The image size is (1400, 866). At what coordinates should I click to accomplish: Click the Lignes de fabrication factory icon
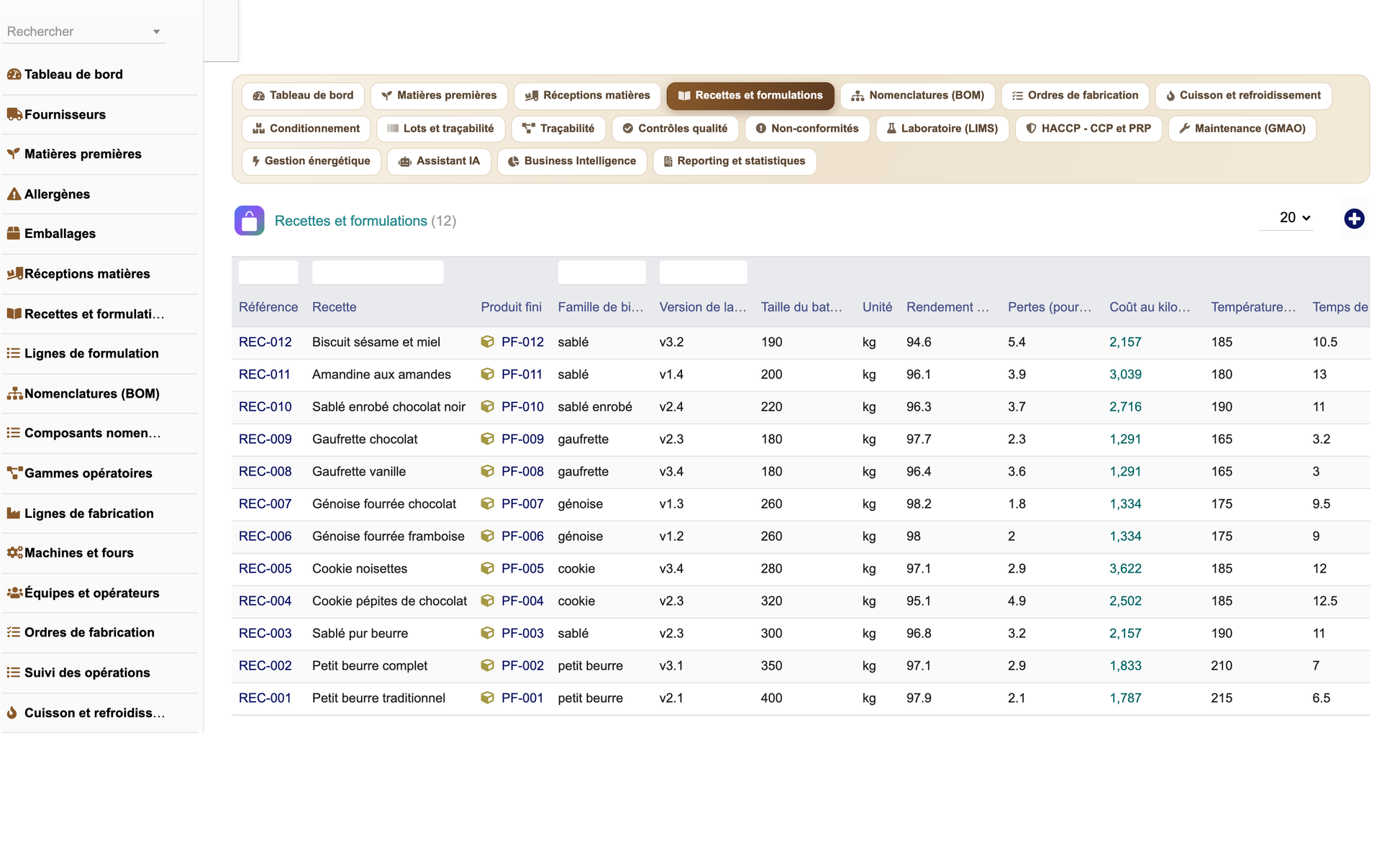(x=14, y=514)
